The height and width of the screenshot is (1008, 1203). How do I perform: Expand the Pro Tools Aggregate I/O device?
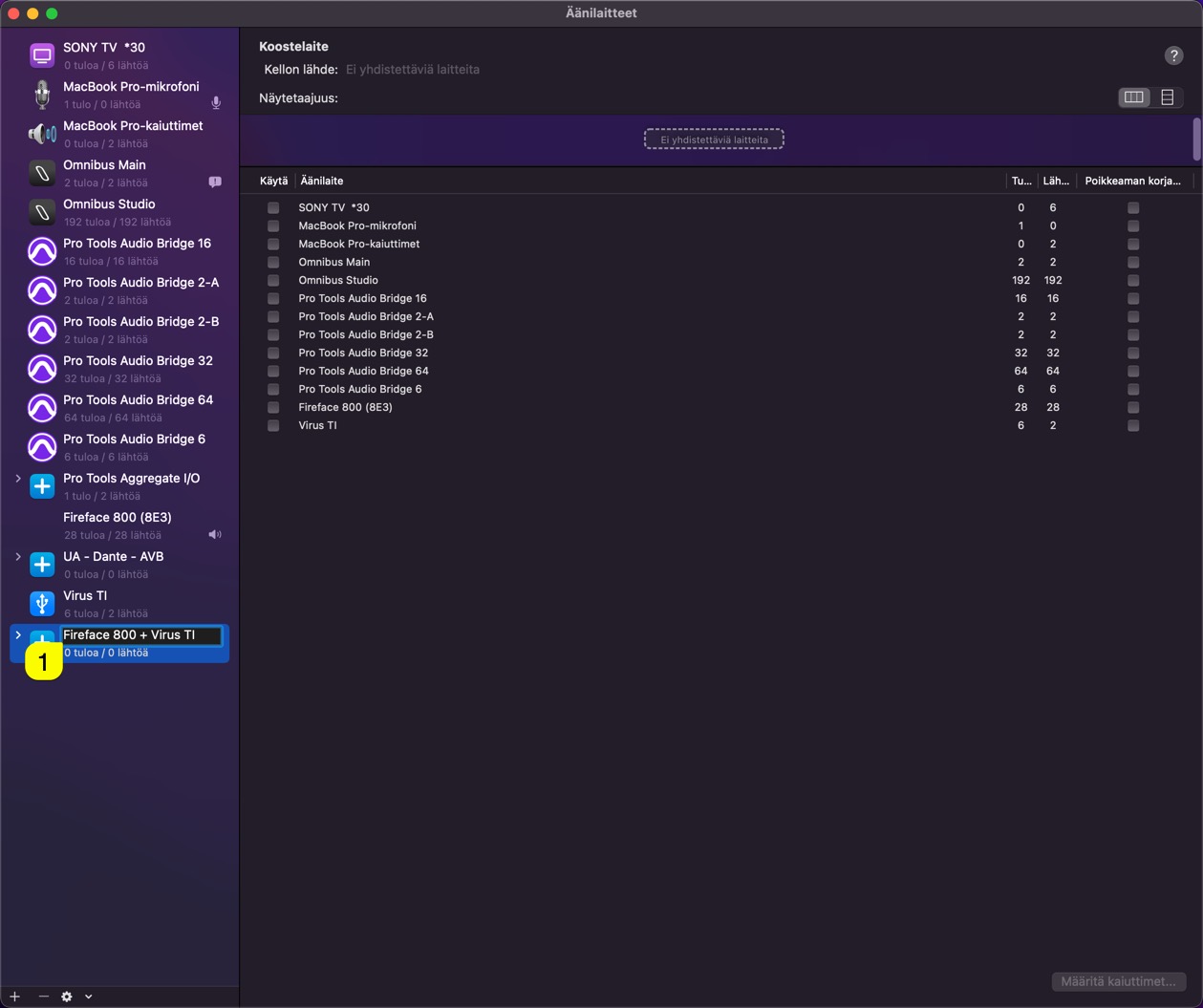pos(18,478)
